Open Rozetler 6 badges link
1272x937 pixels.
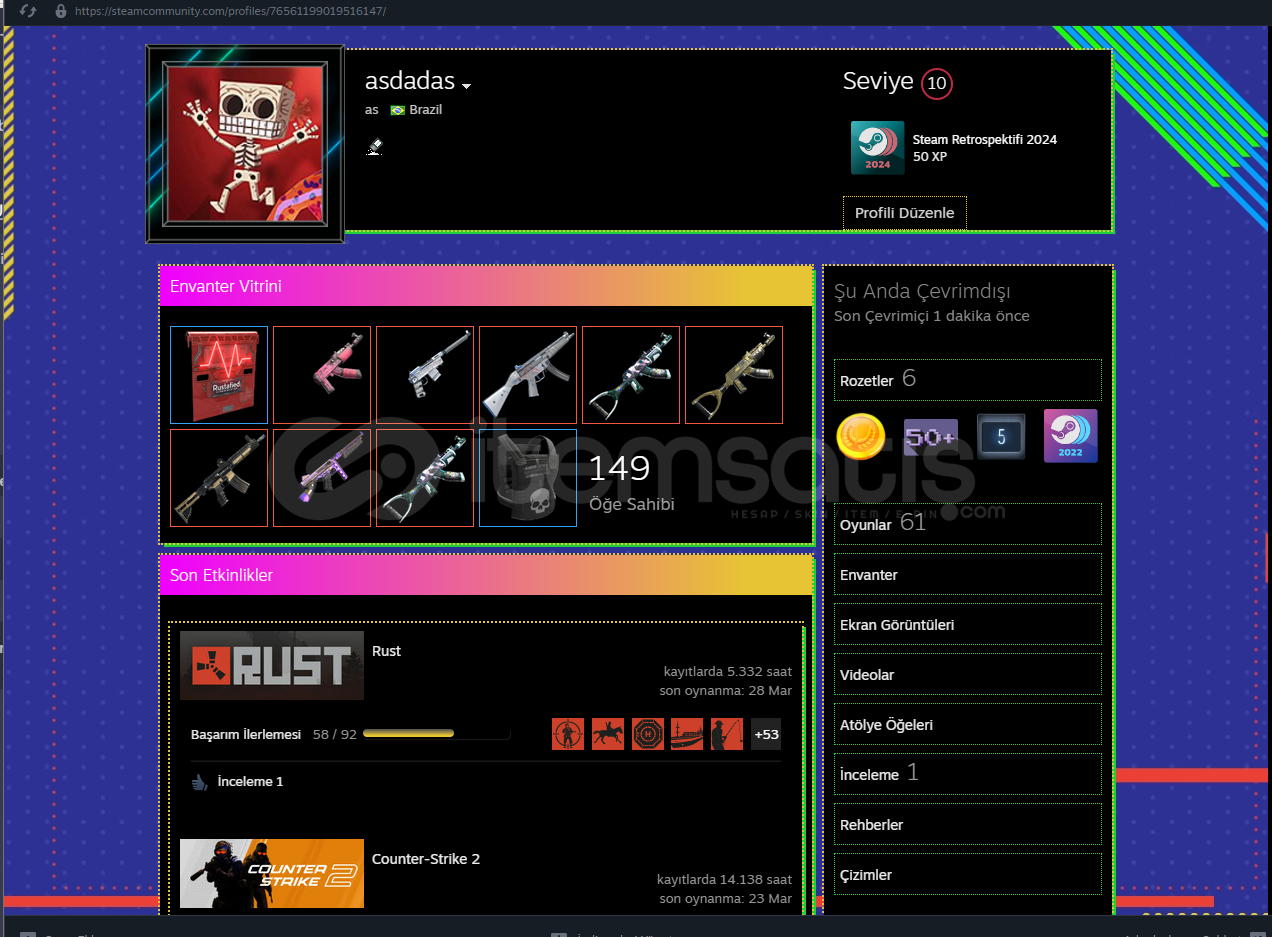[968, 380]
